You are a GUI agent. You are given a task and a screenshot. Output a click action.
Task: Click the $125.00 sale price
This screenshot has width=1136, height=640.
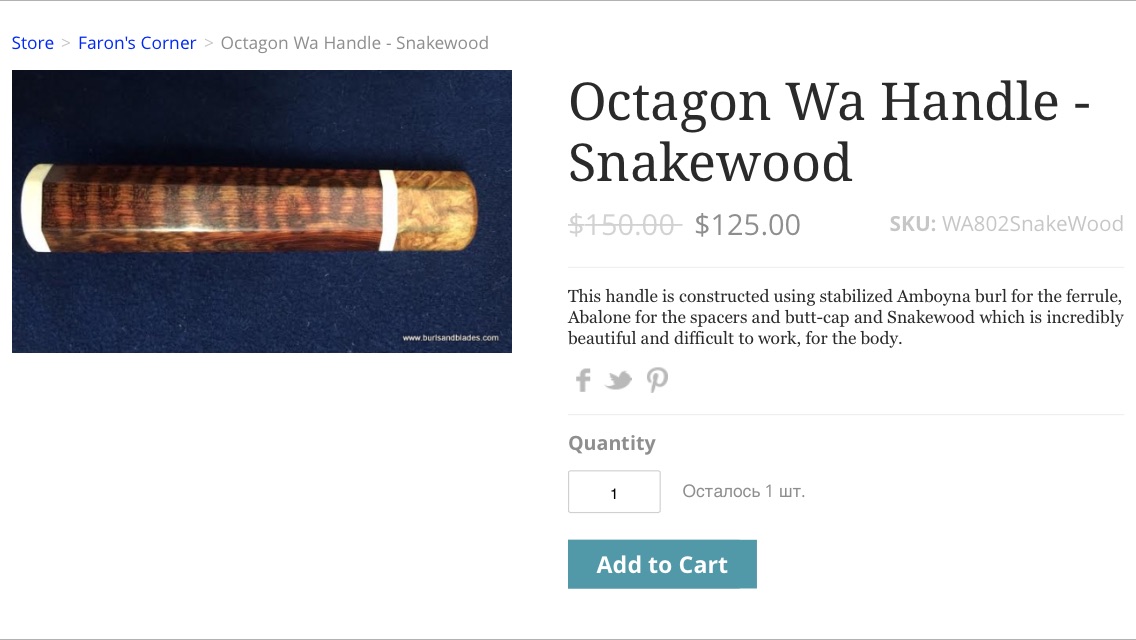pyautogui.click(x=747, y=225)
